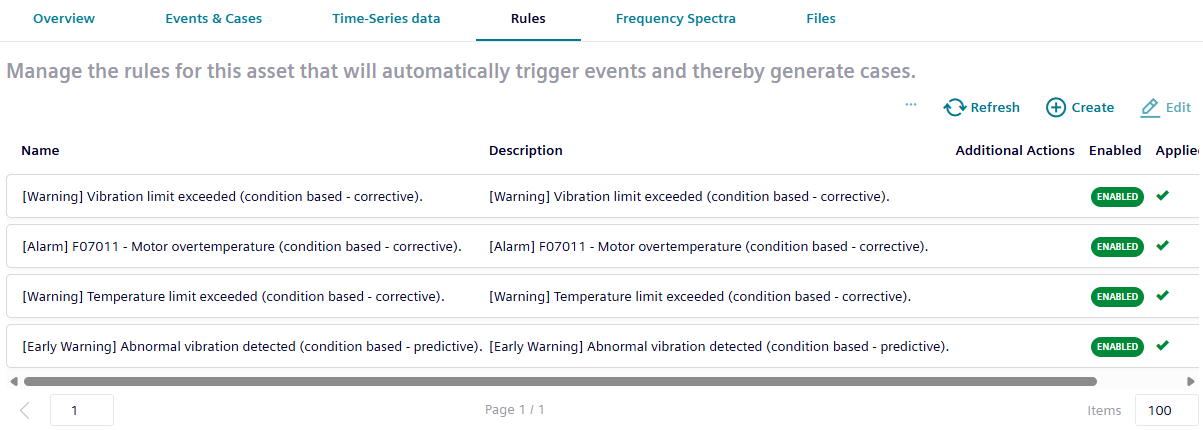
Task: Click green checkmark for Abnormal vibration rule
Action: [1162, 346]
